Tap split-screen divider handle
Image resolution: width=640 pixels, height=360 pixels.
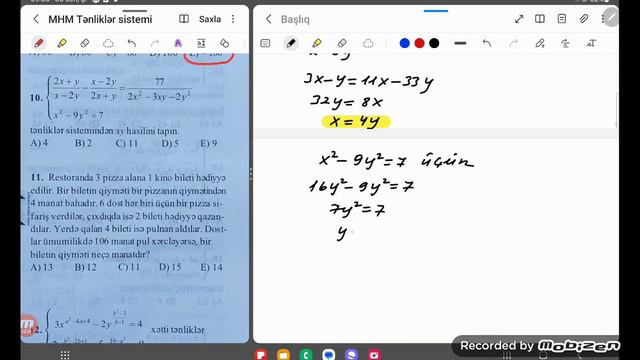251,174
